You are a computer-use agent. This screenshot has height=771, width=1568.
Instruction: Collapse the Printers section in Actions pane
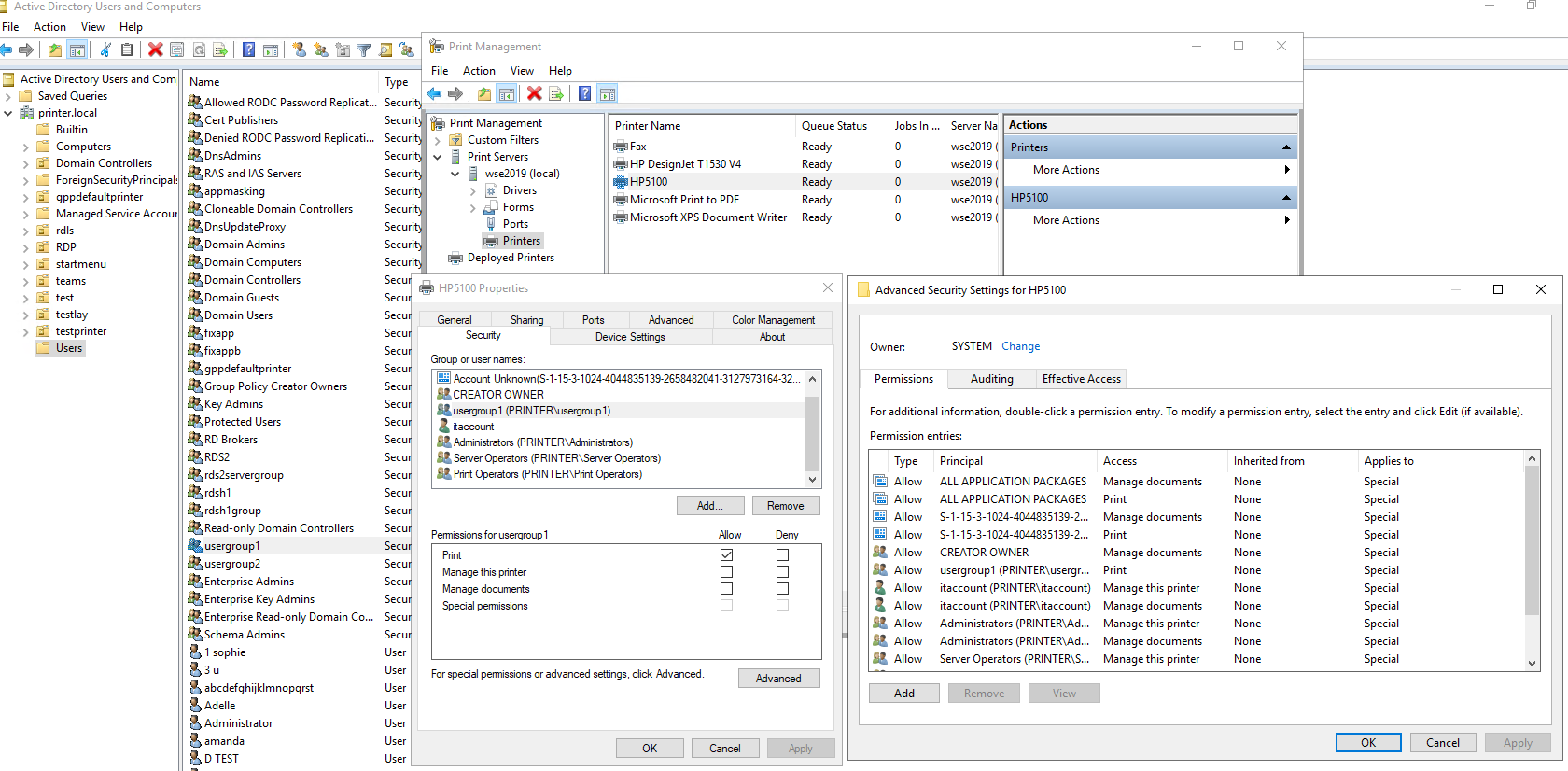(1286, 147)
